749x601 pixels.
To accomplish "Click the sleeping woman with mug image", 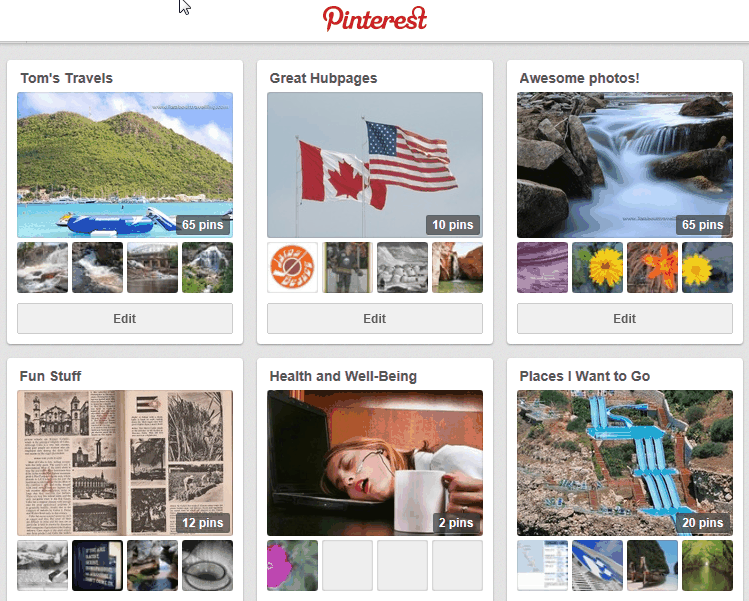I will (x=375, y=460).
